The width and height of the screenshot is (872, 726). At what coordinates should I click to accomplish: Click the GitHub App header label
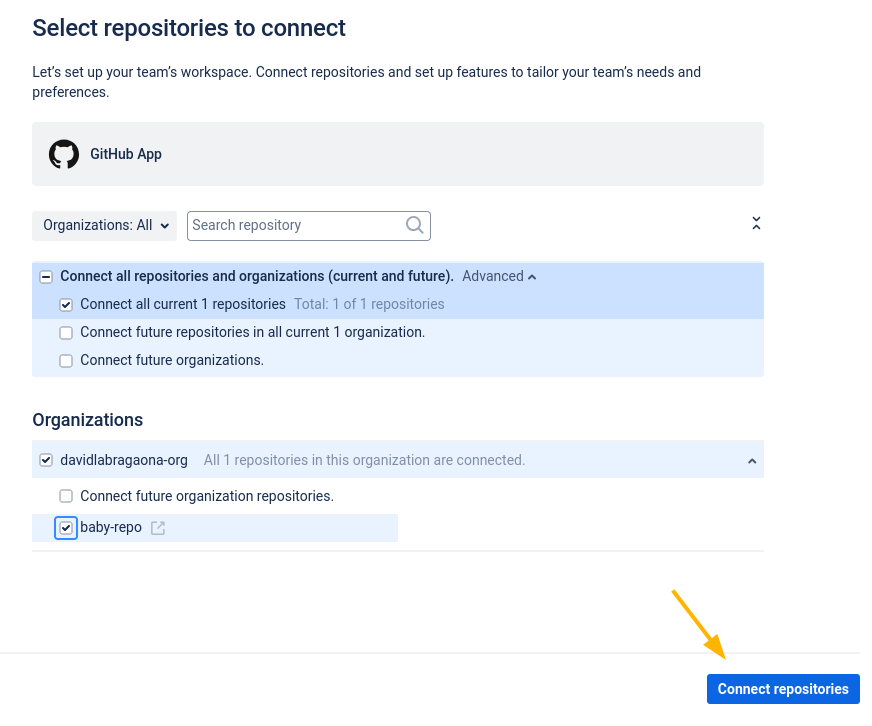(x=126, y=154)
